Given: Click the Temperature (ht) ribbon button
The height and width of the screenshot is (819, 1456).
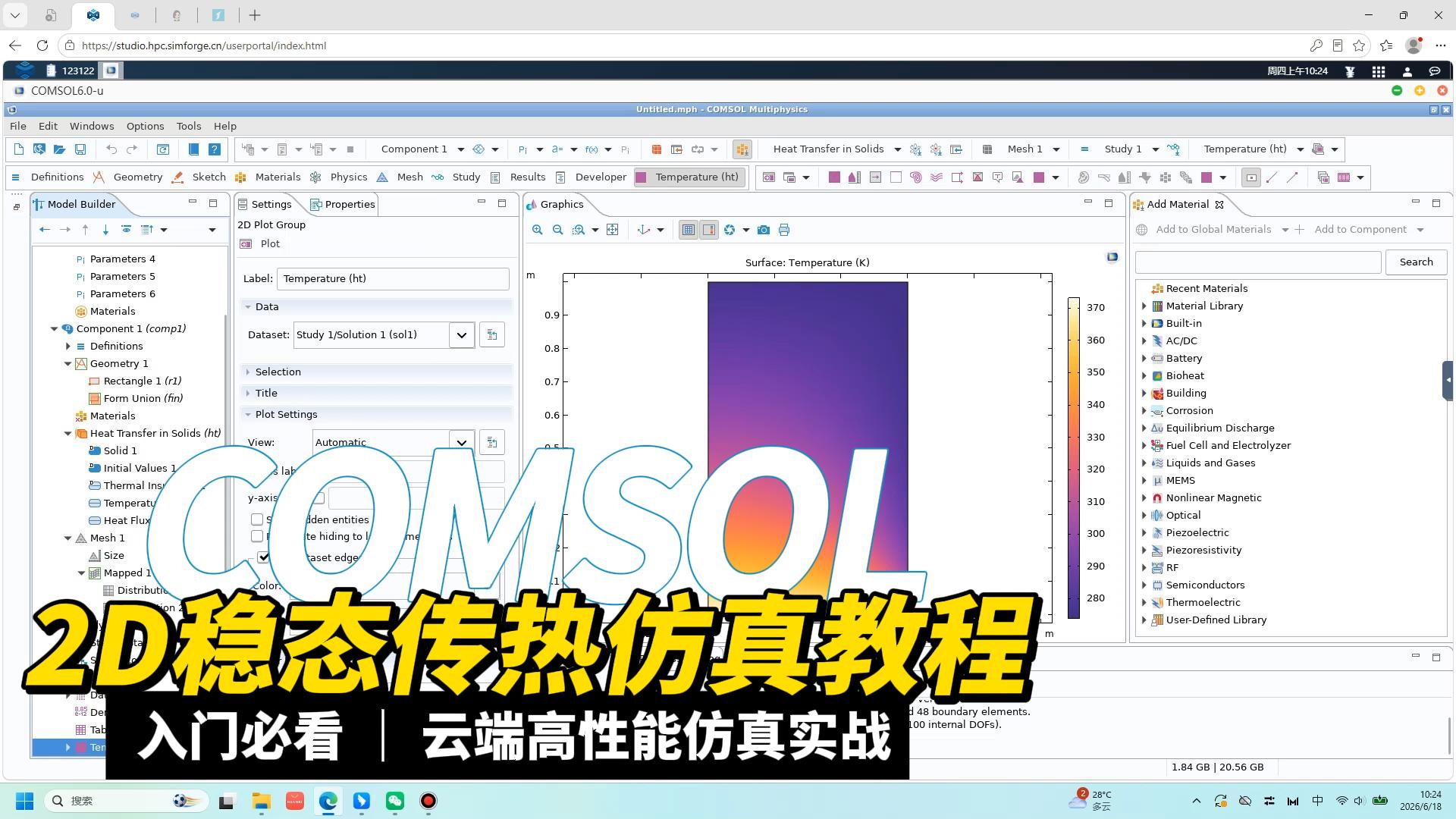Looking at the screenshot, I should tap(688, 177).
